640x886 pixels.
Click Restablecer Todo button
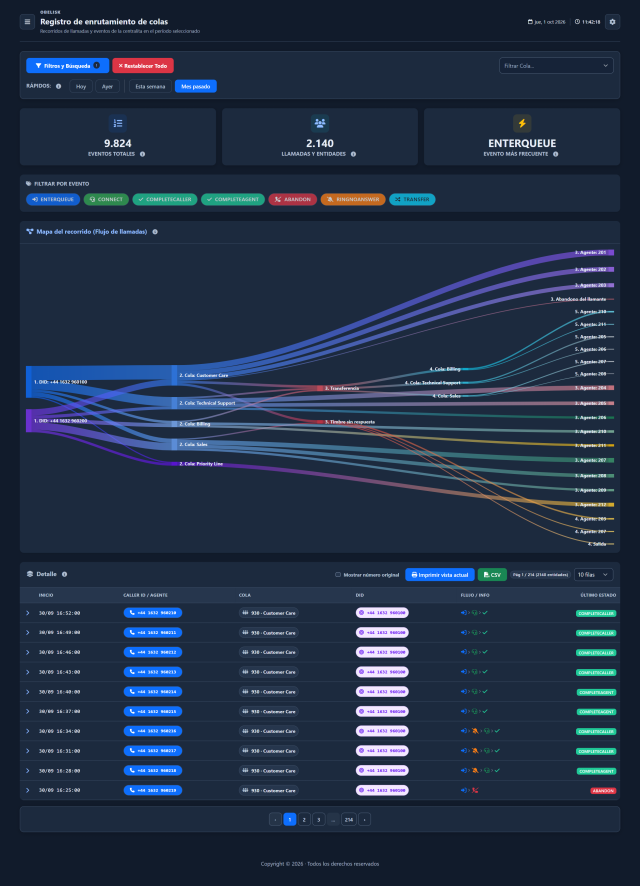click(x=143, y=66)
